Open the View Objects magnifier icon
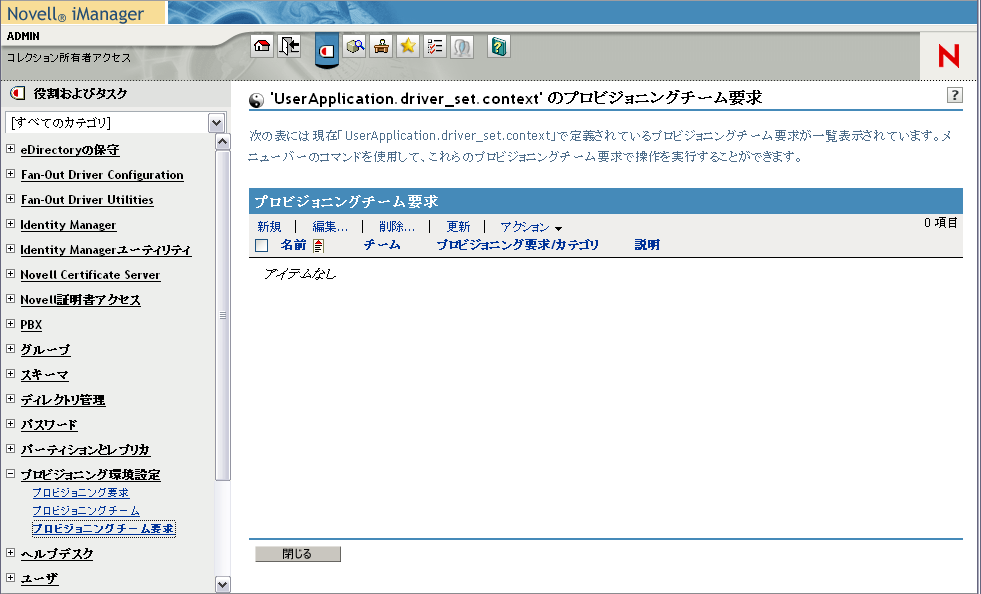The width and height of the screenshot is (981, 594). coord(355,46)
